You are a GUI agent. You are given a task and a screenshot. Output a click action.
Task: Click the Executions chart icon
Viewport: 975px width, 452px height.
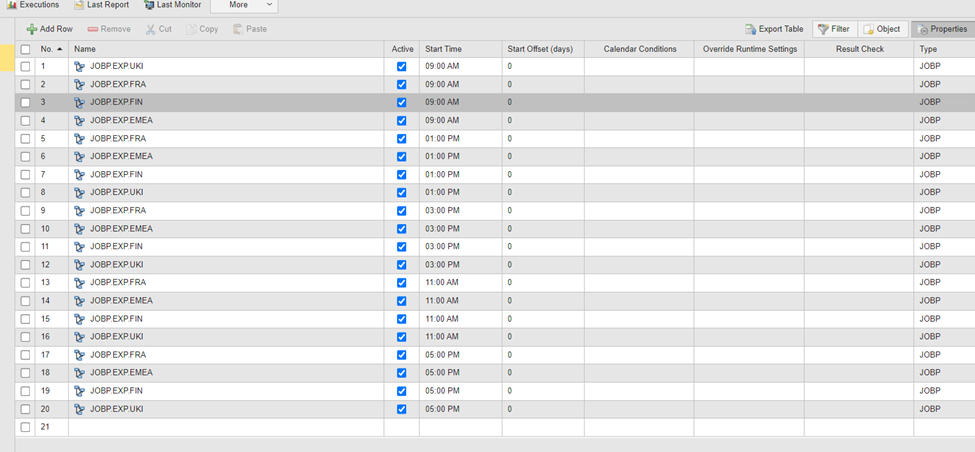(x=12, y=5)
